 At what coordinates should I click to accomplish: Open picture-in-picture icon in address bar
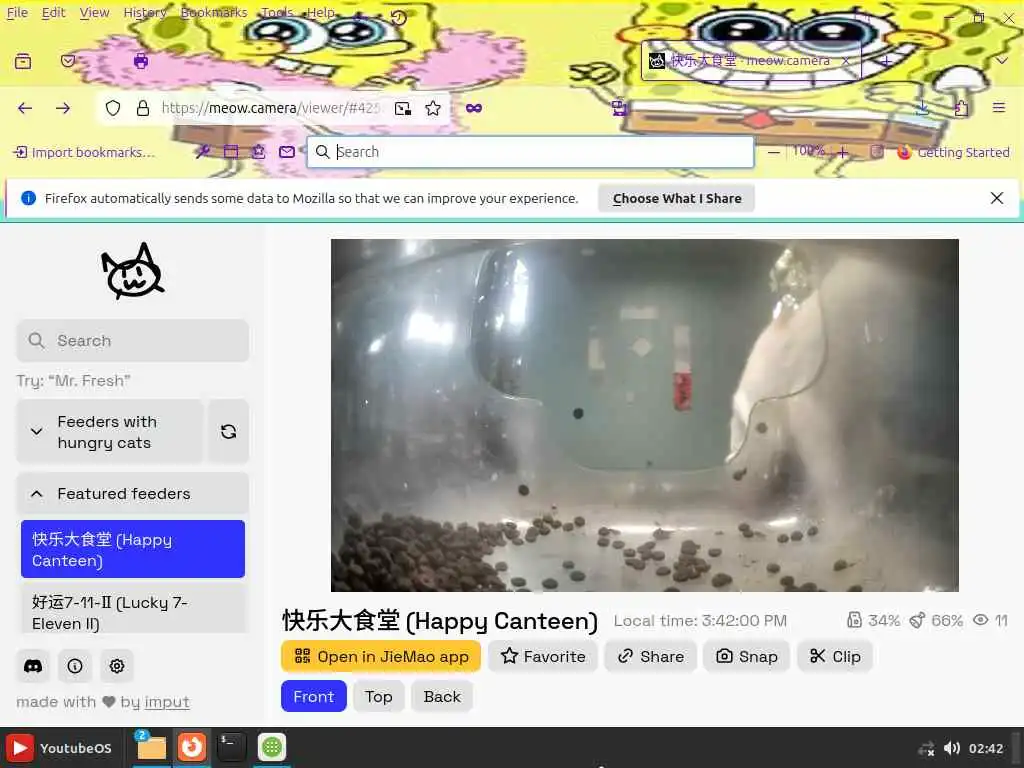click(x=403, y=108)
